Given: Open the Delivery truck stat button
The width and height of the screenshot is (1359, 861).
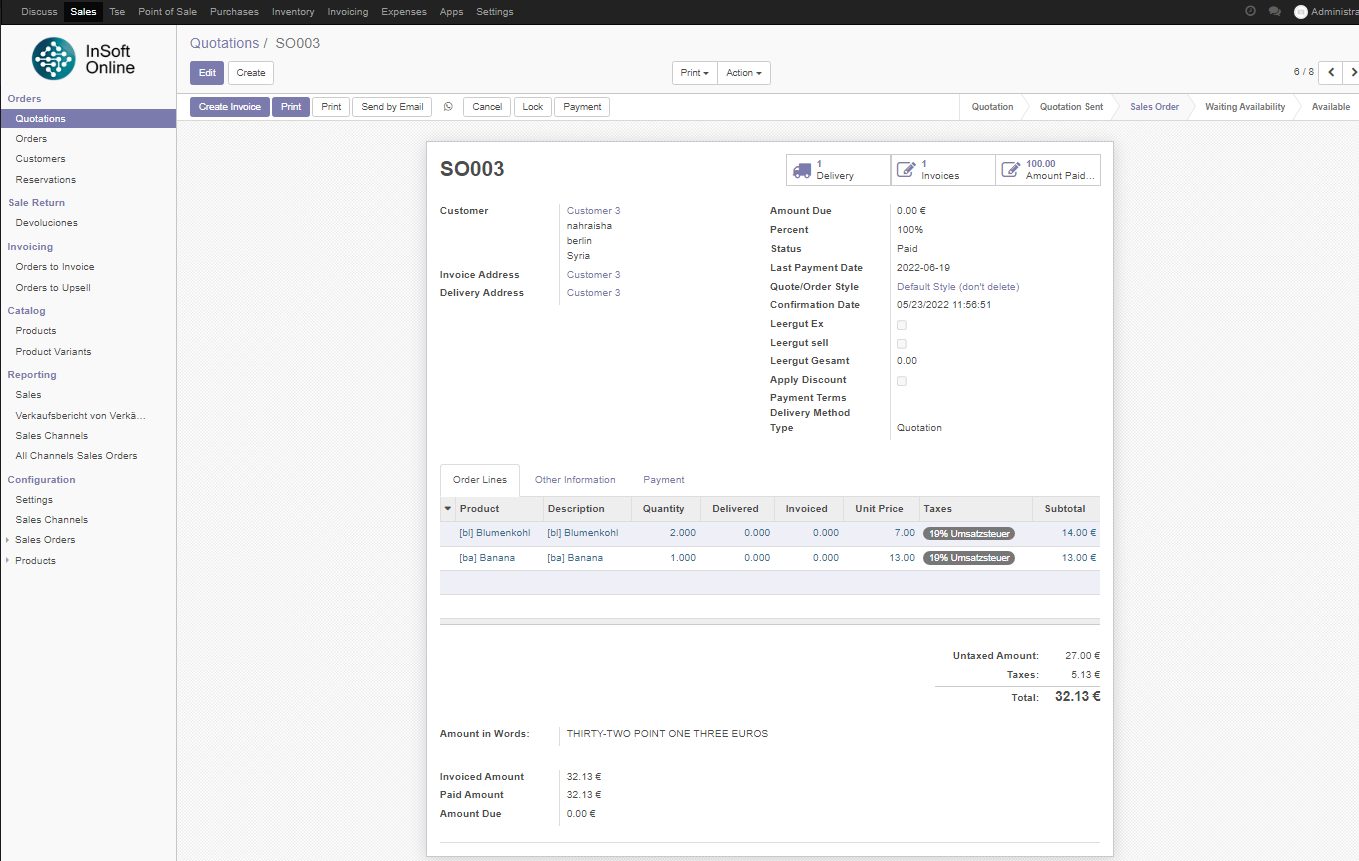Looking at the screenshot, I should [x=838, y=170].
